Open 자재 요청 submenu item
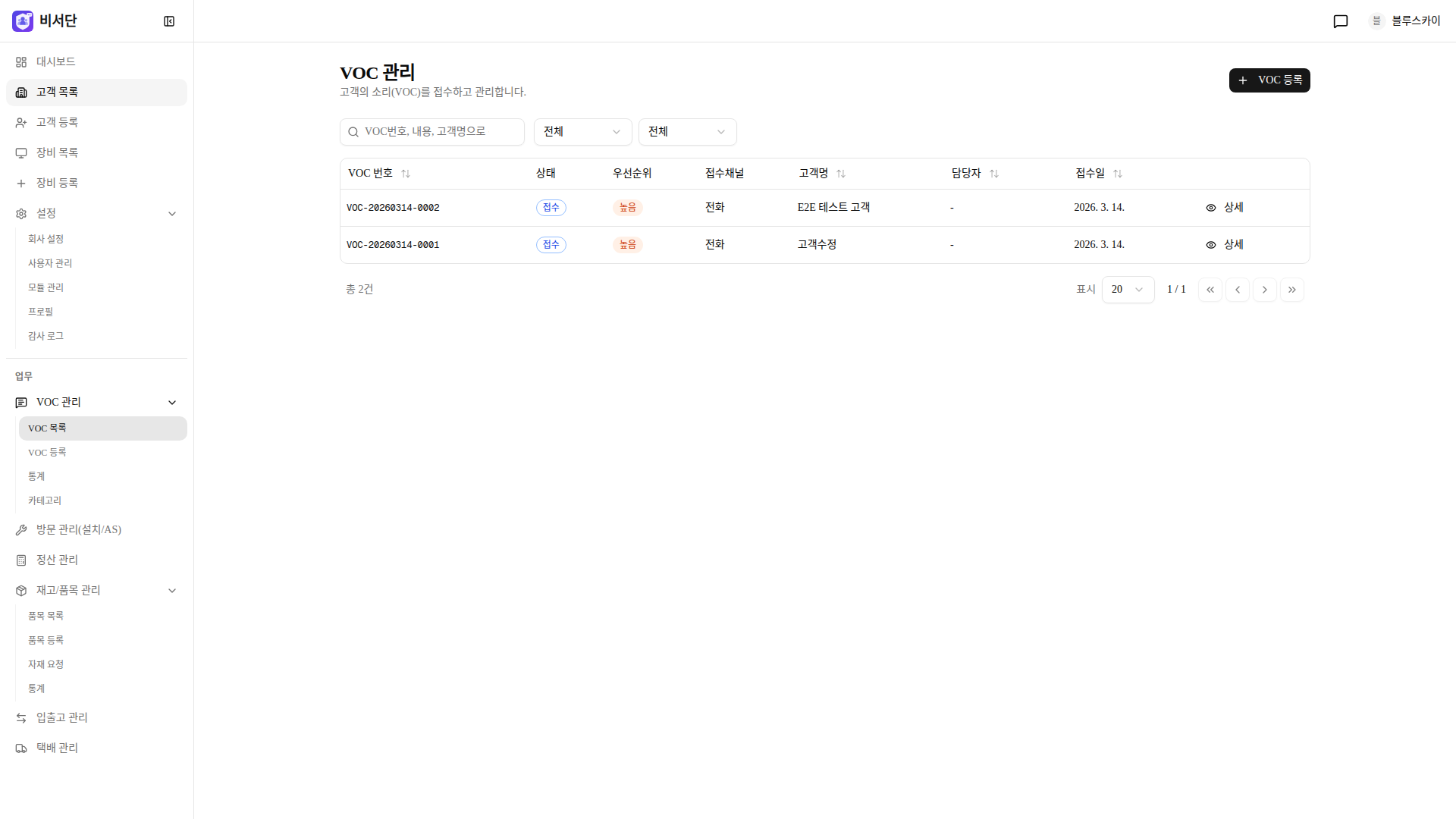This screenshot has height=819, width=1456. (103, 664)
